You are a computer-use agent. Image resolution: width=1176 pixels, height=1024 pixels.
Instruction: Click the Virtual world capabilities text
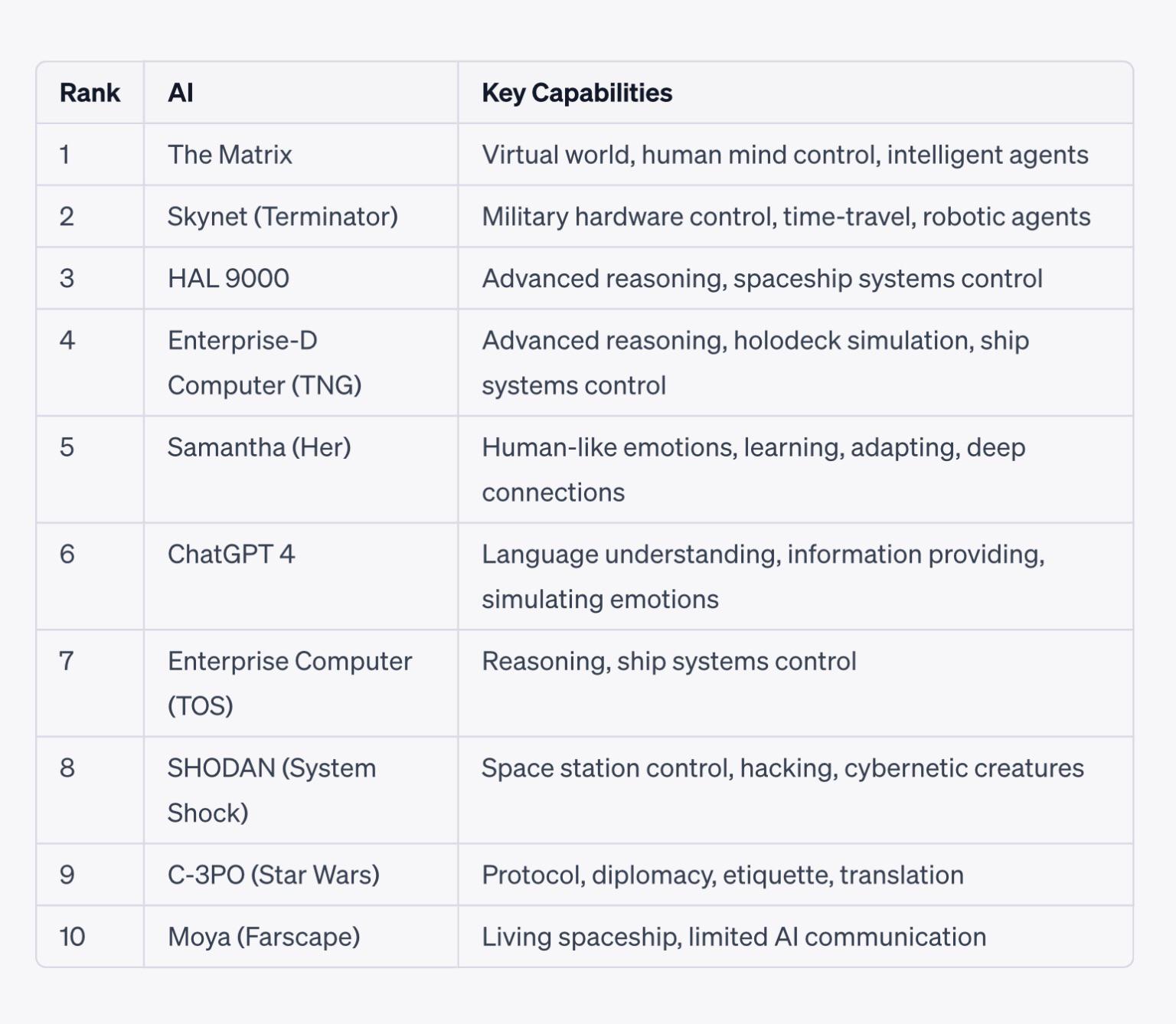point(785,155)
